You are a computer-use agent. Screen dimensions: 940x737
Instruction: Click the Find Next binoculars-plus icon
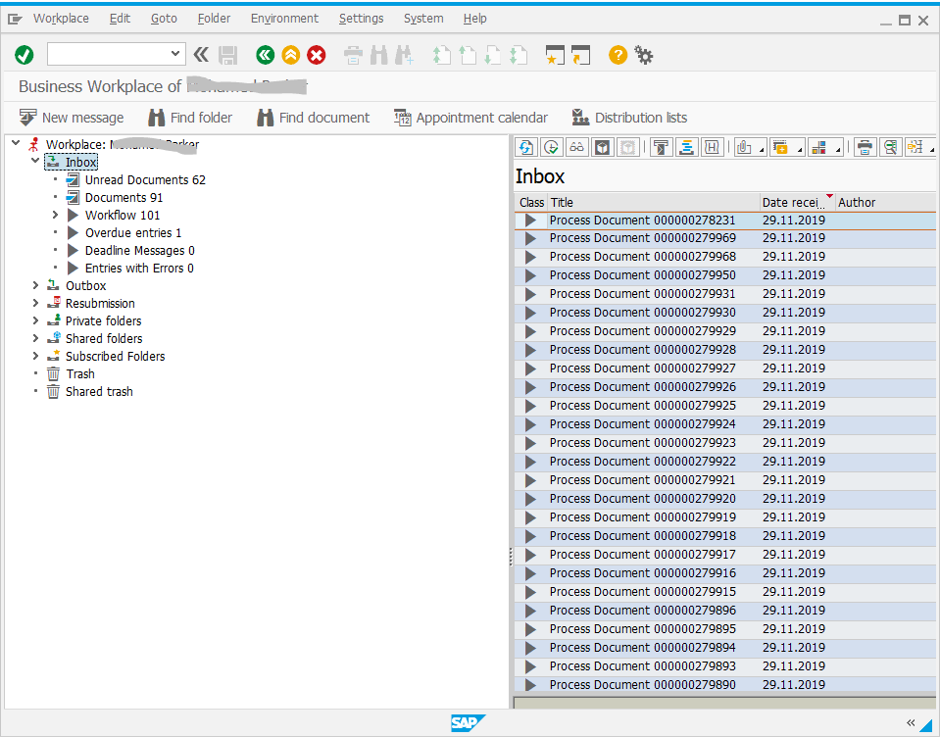pyautogui.click(x=404, y=55)
